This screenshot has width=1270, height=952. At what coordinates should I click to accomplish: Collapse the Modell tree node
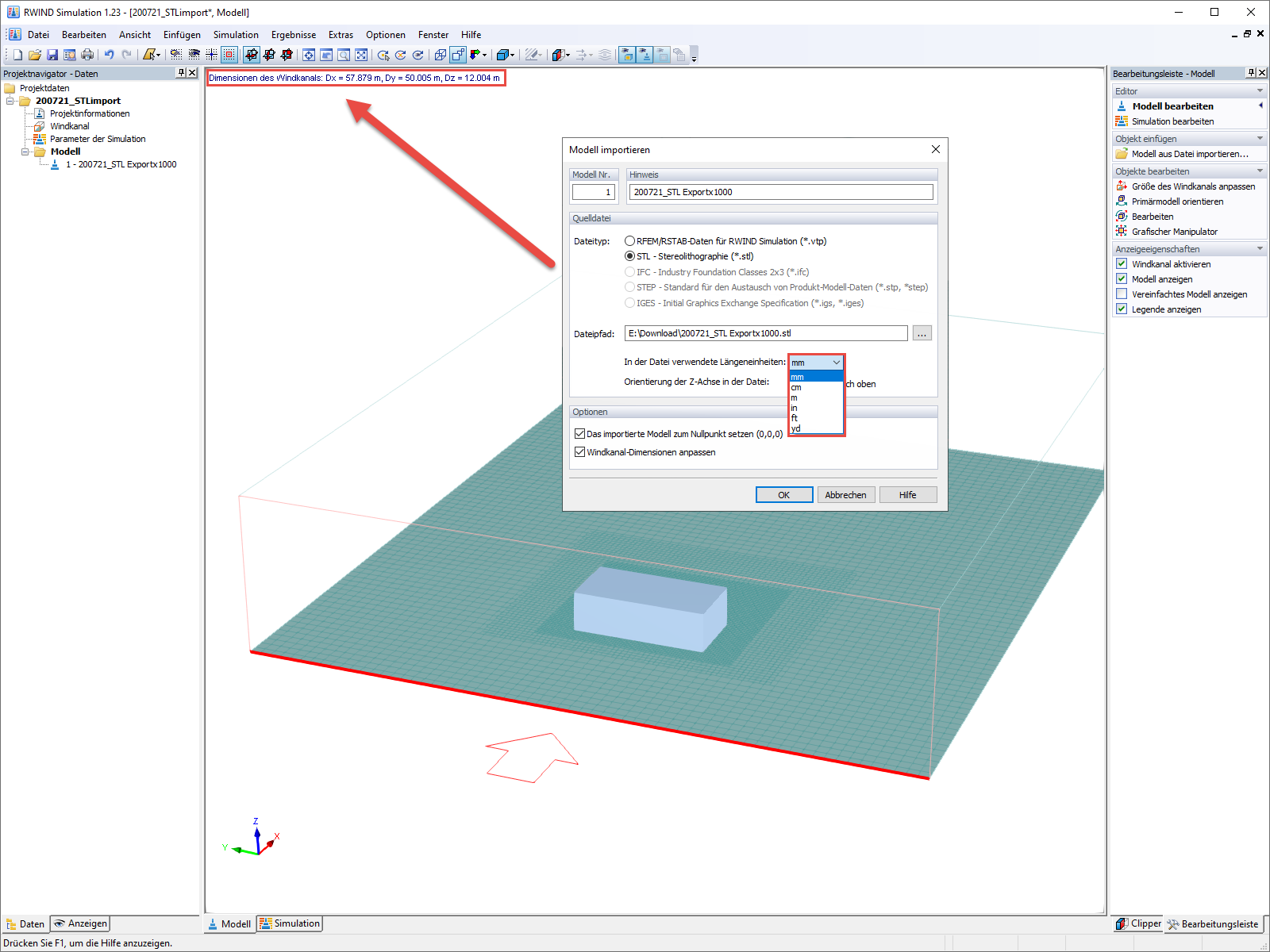26,151
